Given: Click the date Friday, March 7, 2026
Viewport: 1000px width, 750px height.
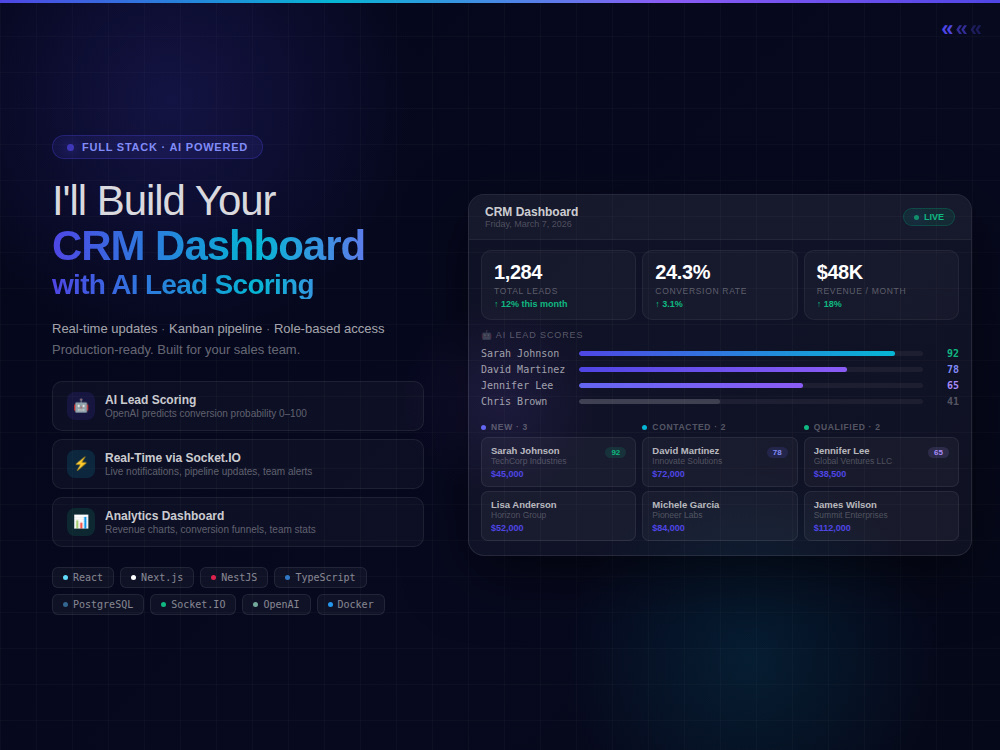Looking at the screenshot, I should (528, 224).
